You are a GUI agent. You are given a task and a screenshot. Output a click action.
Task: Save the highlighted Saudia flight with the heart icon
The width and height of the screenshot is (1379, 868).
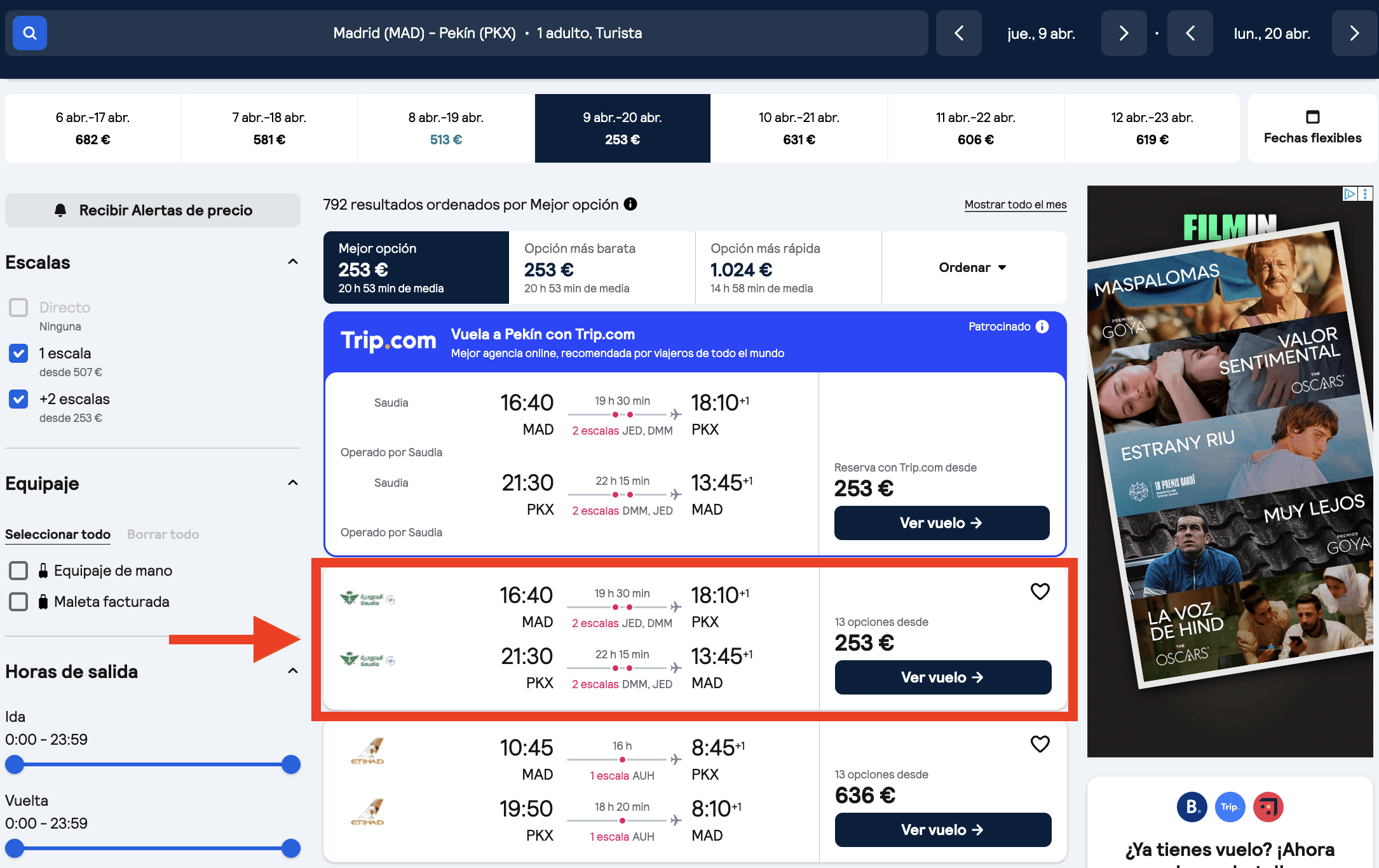[1040, 591]
